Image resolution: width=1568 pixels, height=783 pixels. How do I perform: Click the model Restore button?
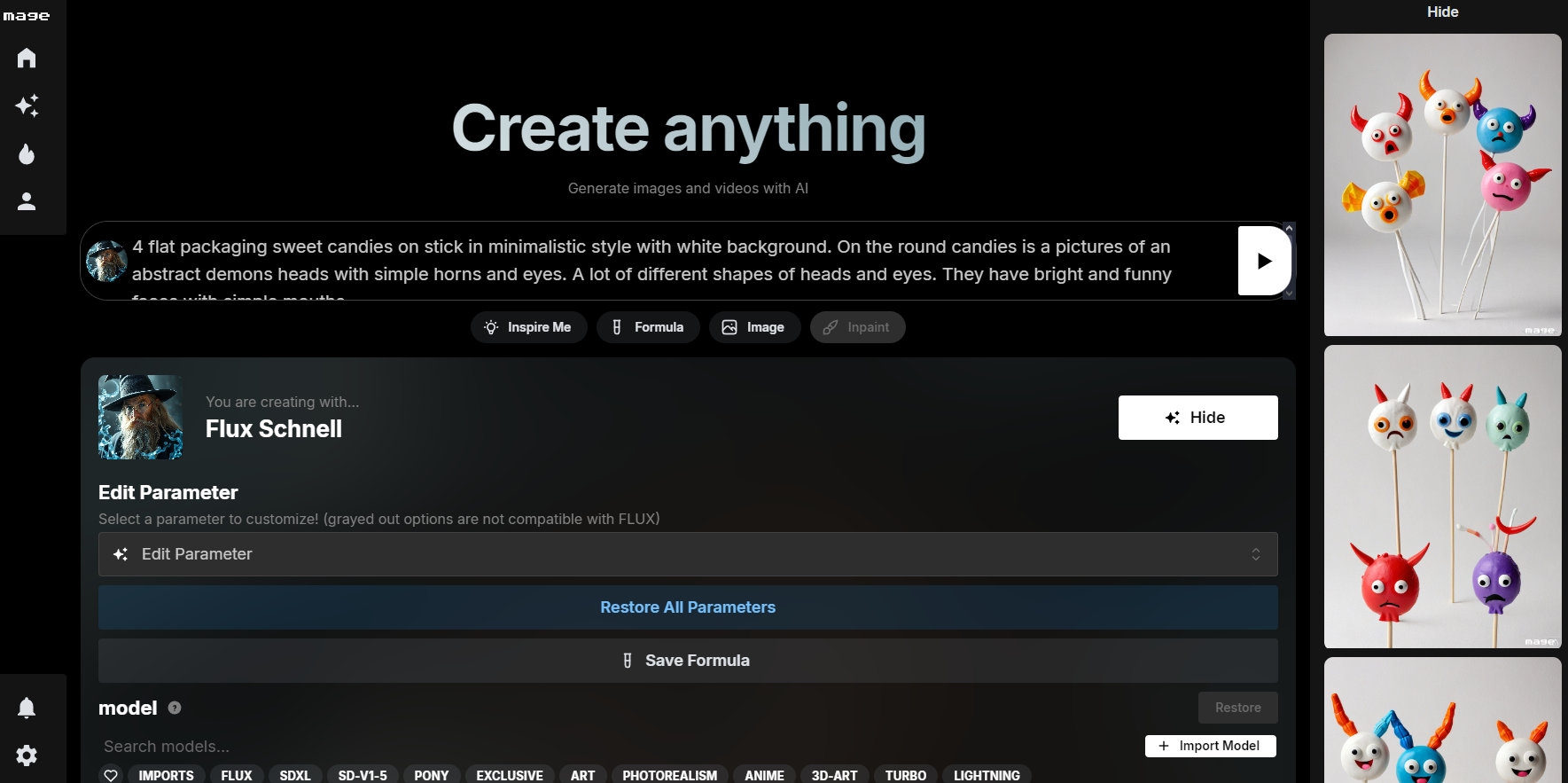tap(1237, 708)
